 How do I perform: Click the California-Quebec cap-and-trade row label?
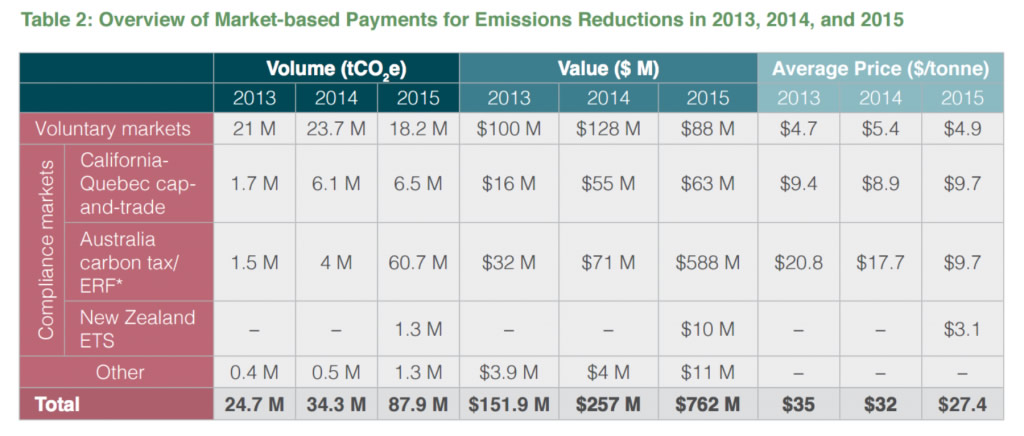[137, 184]
